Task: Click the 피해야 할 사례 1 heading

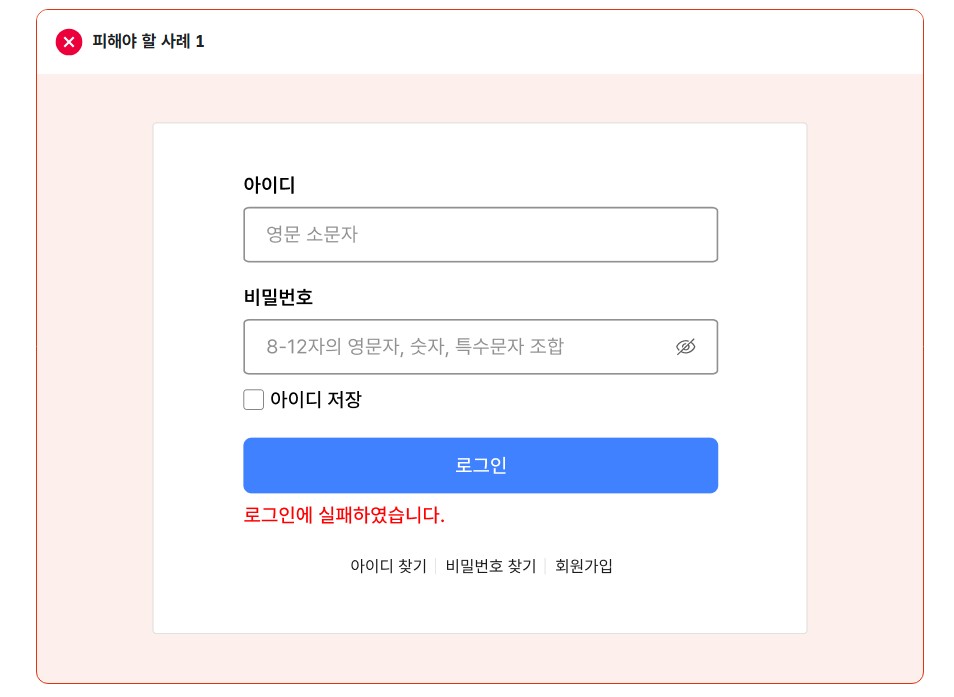Action: pyautogui.click(x=148, y=42)
